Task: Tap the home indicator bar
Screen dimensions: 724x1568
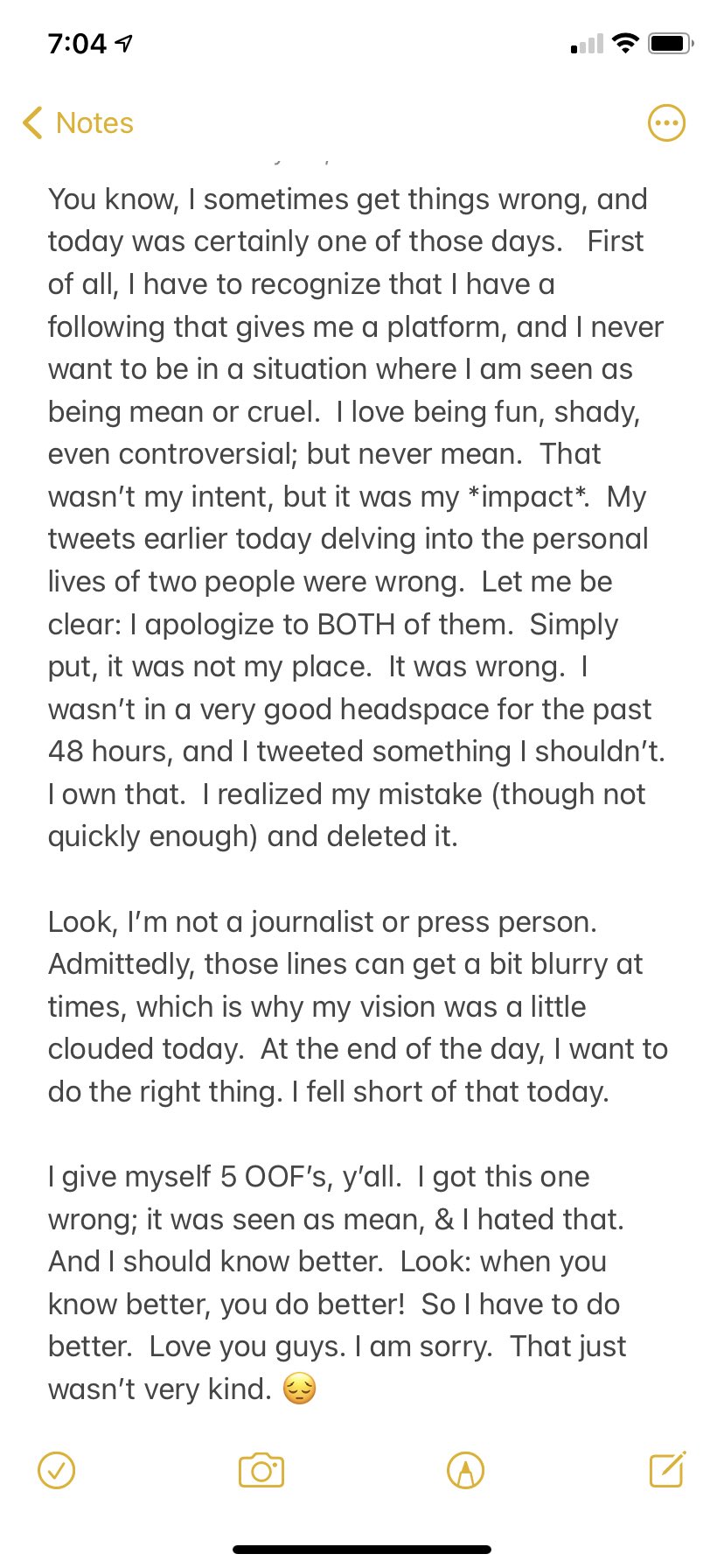Action: click(x=362, y=1549)
